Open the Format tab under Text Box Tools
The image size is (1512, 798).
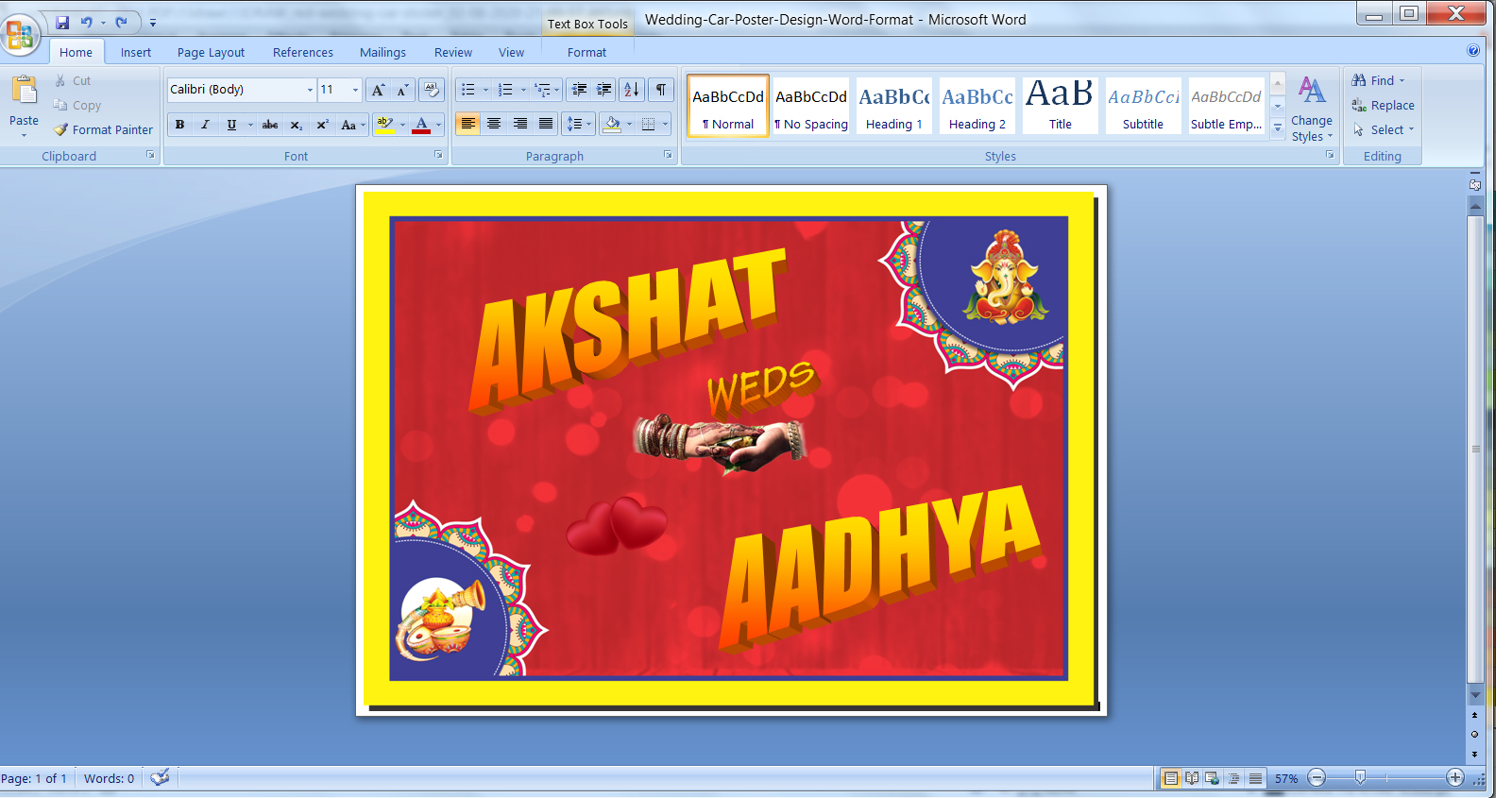586,53
